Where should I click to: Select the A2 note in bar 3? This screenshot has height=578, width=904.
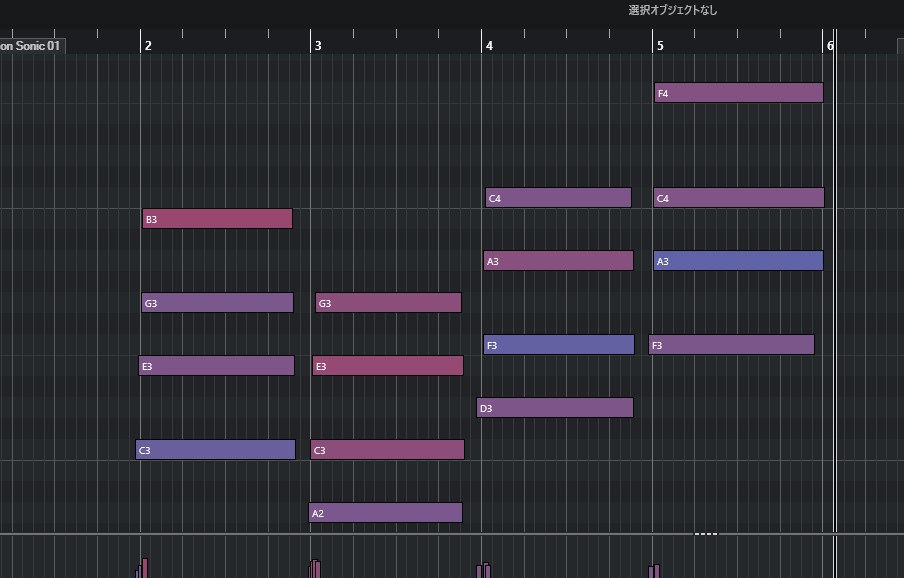click(386, 512)
